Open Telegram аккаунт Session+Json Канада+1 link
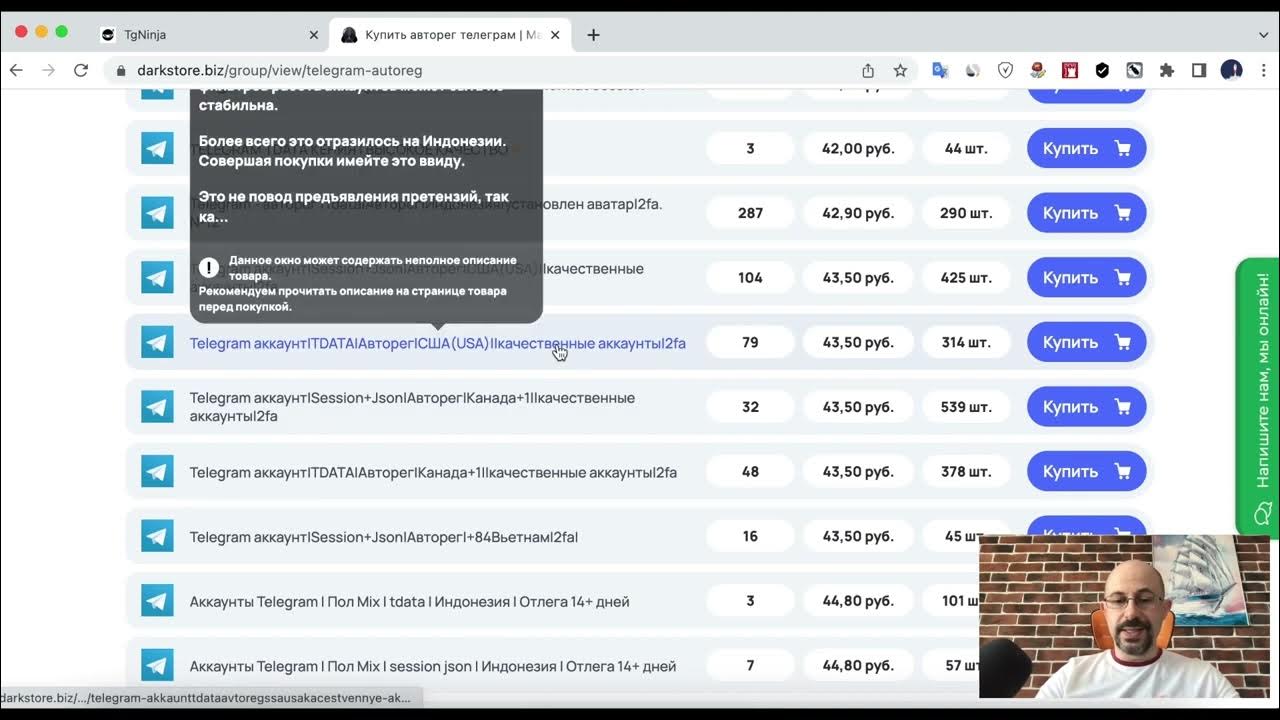 tap(412, 407)
